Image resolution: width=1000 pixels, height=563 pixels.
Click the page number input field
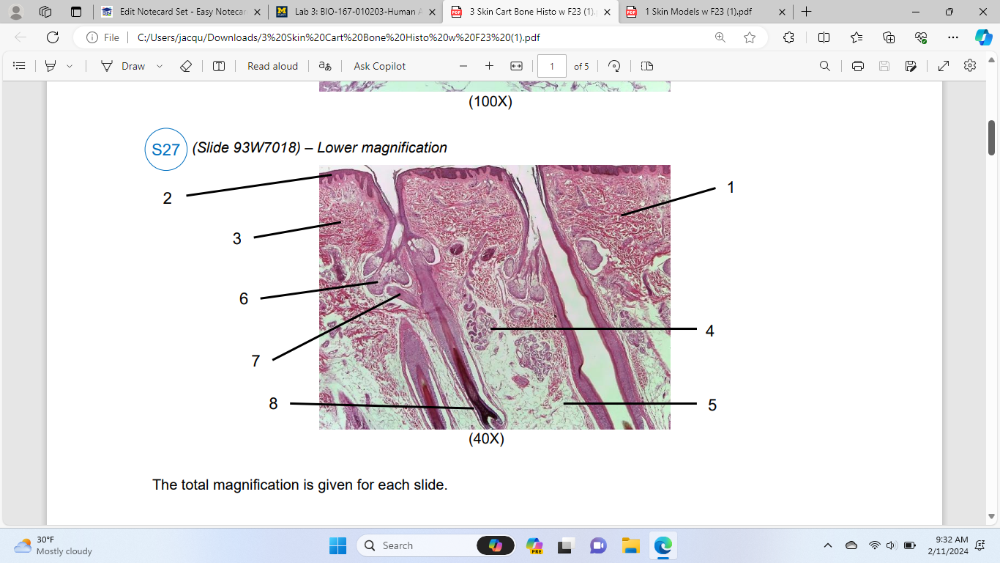[x=551, y=66]
